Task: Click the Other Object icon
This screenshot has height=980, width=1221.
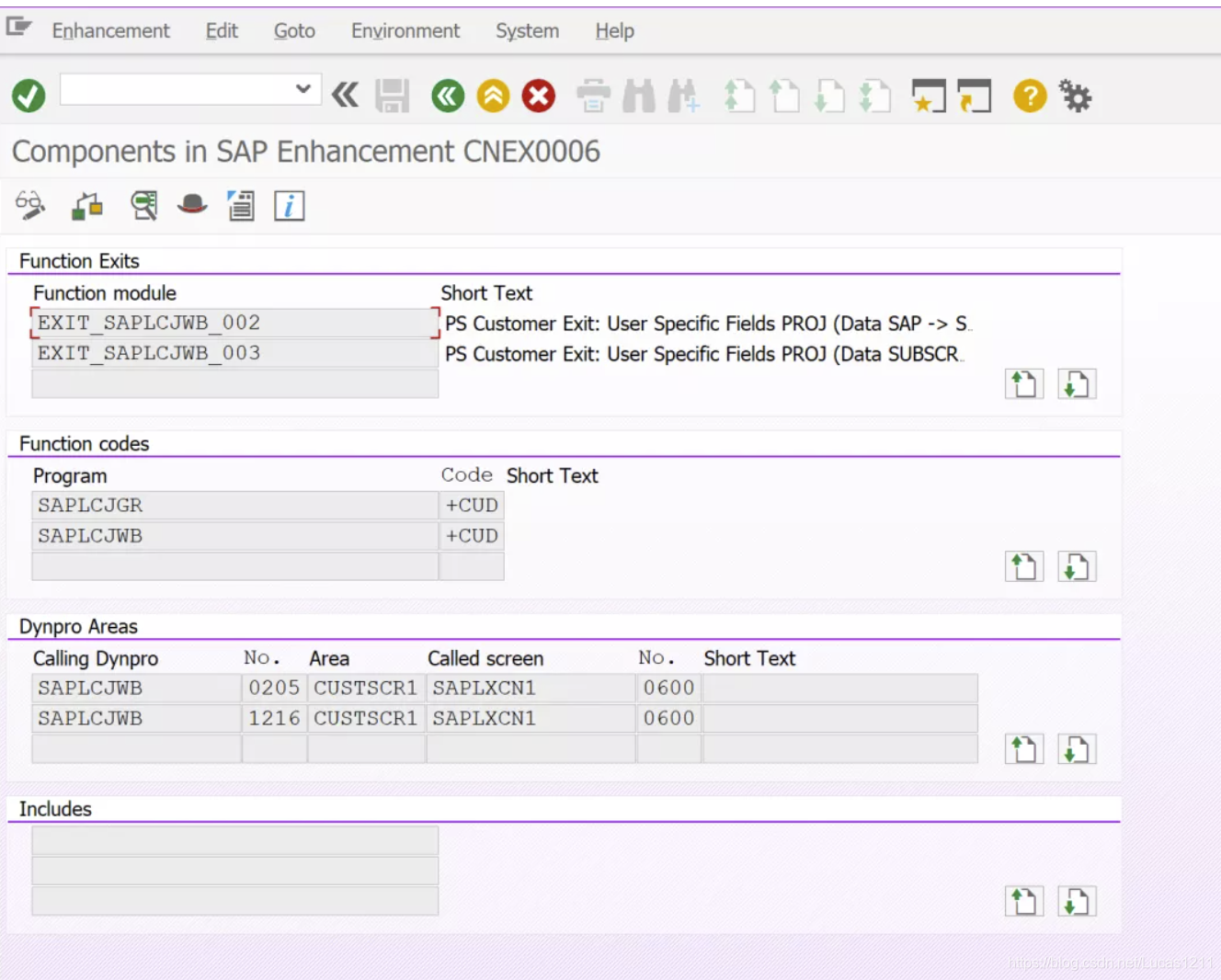Action: pyautogui.click(x=87, y=206)
